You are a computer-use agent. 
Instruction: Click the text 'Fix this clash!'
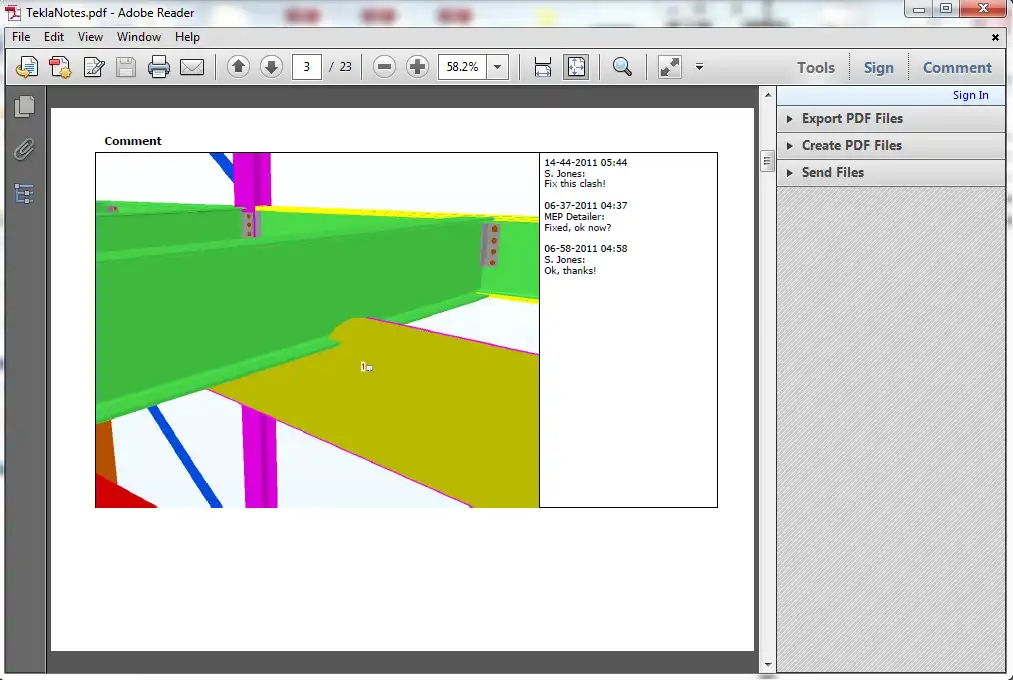574,184
